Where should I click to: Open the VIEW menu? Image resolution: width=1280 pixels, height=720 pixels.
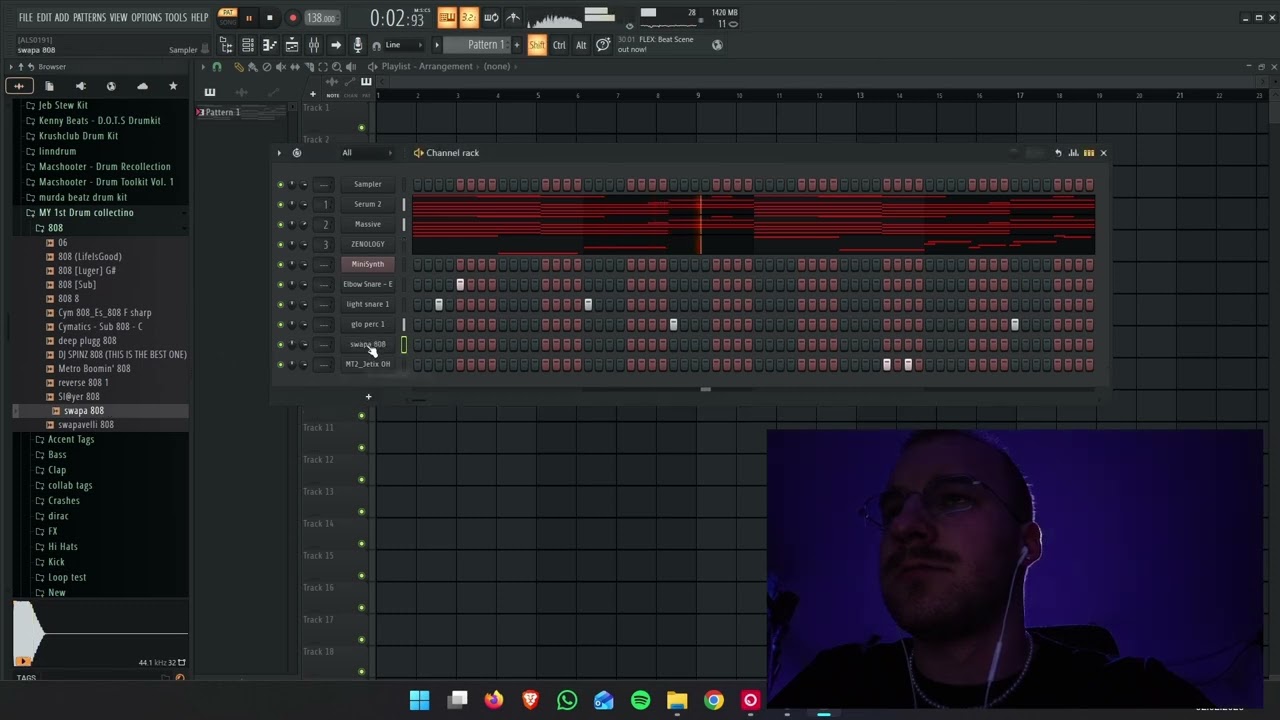point(118,17)
